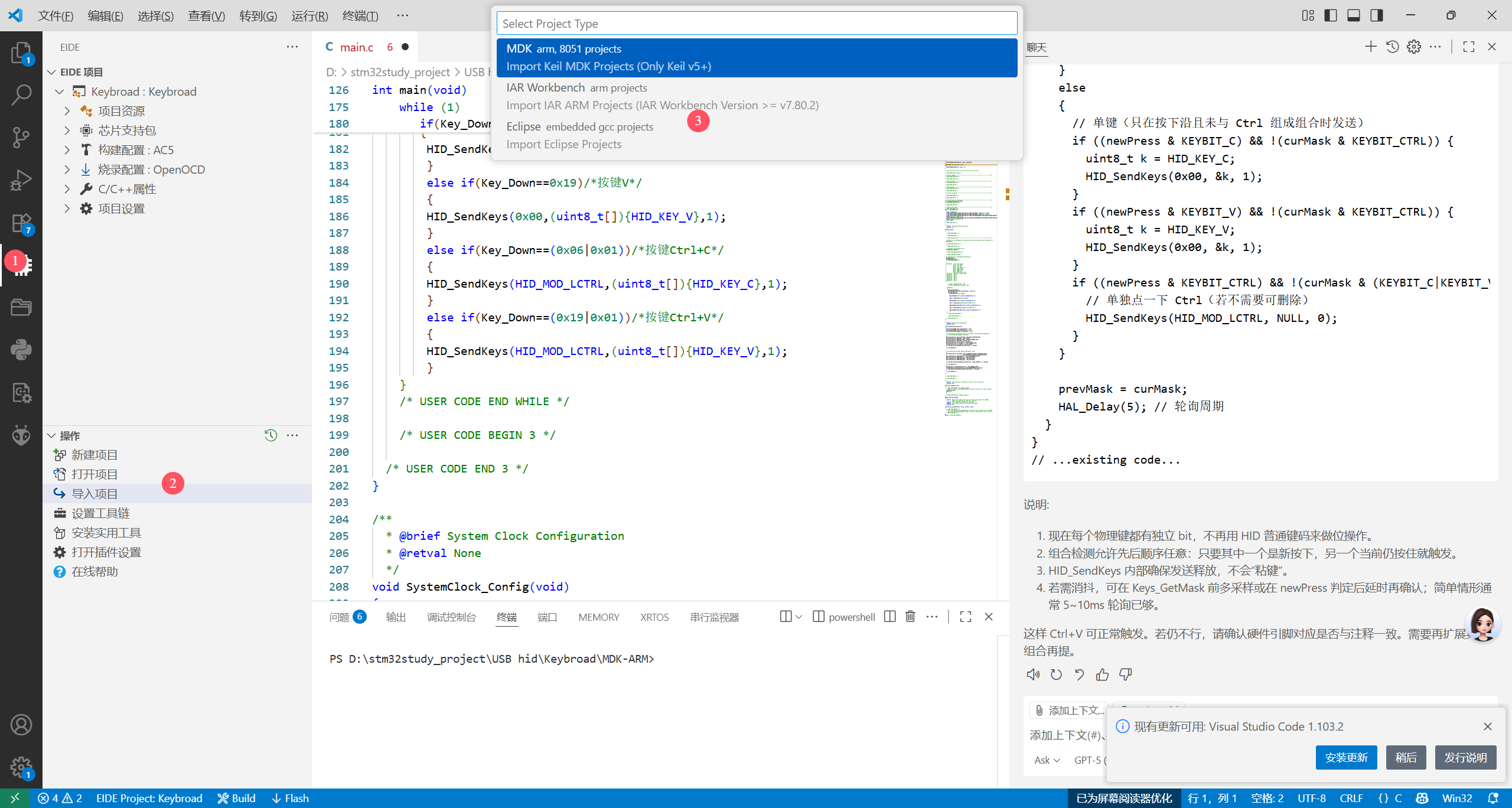Toggle the primary sidebar layout button
The image size is (1512, 808).
click(x=1331, y=15)
